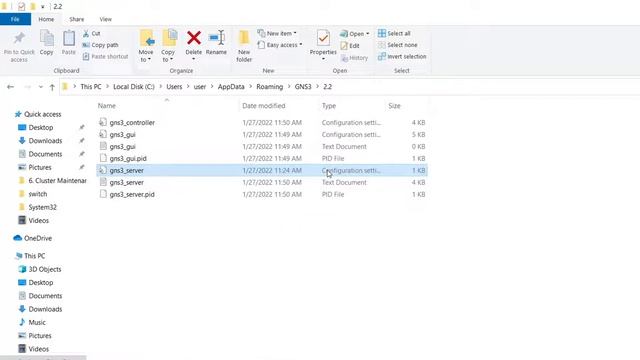Image resolution: width=640 pixels, height=360 pixels.
Task: Click the Paste ribbon icon
Action: (x=69, y=39)
